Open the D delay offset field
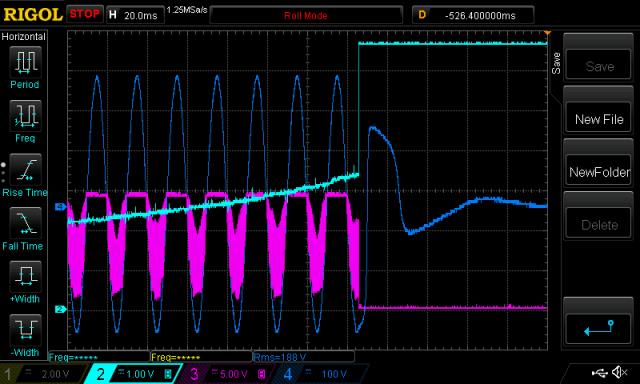Screen dimensions: 640x384 [x=473, y=16]
